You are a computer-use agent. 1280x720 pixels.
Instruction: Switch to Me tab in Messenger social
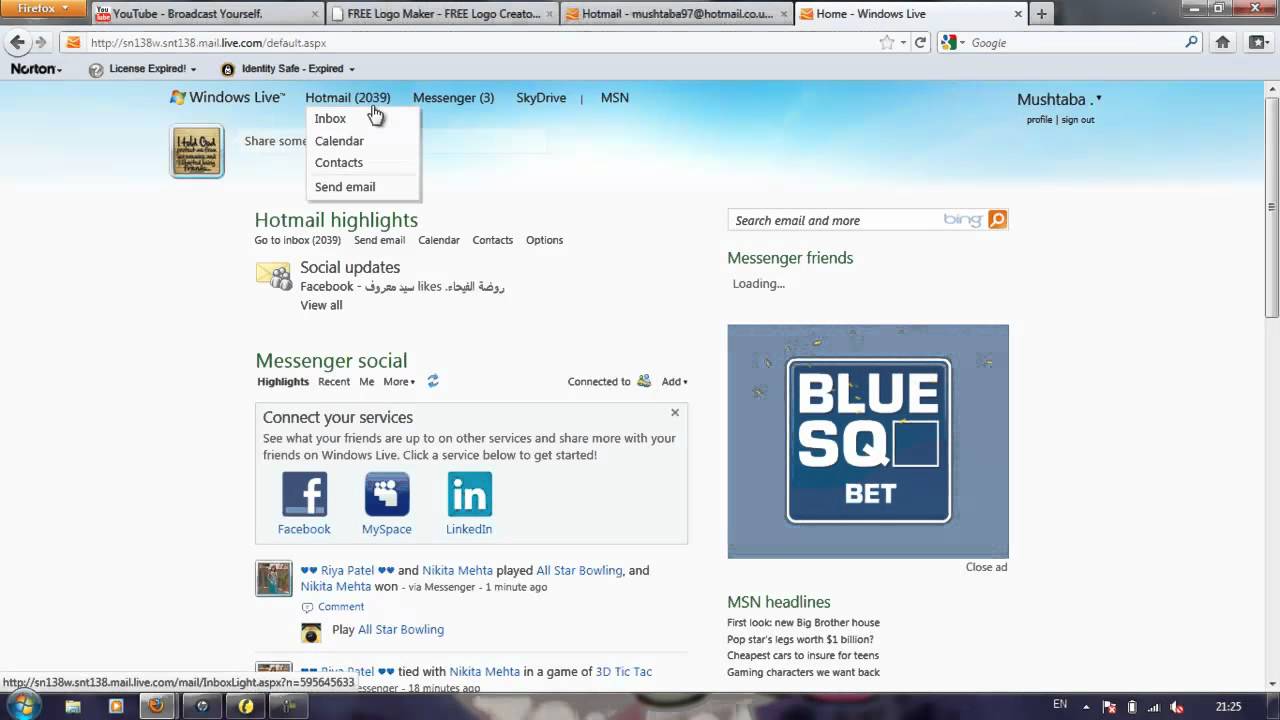point(367,381)
